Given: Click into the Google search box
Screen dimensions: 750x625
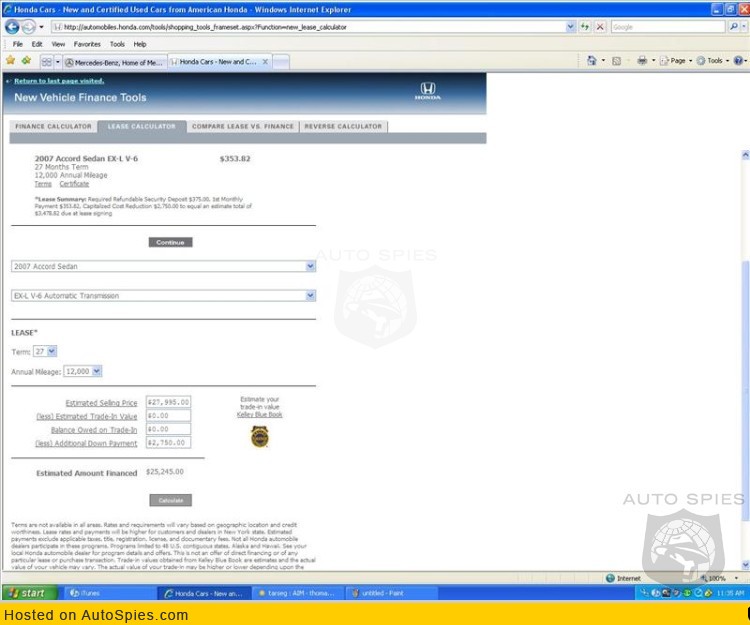Looking at the screenshot, I should pos(668,27).
